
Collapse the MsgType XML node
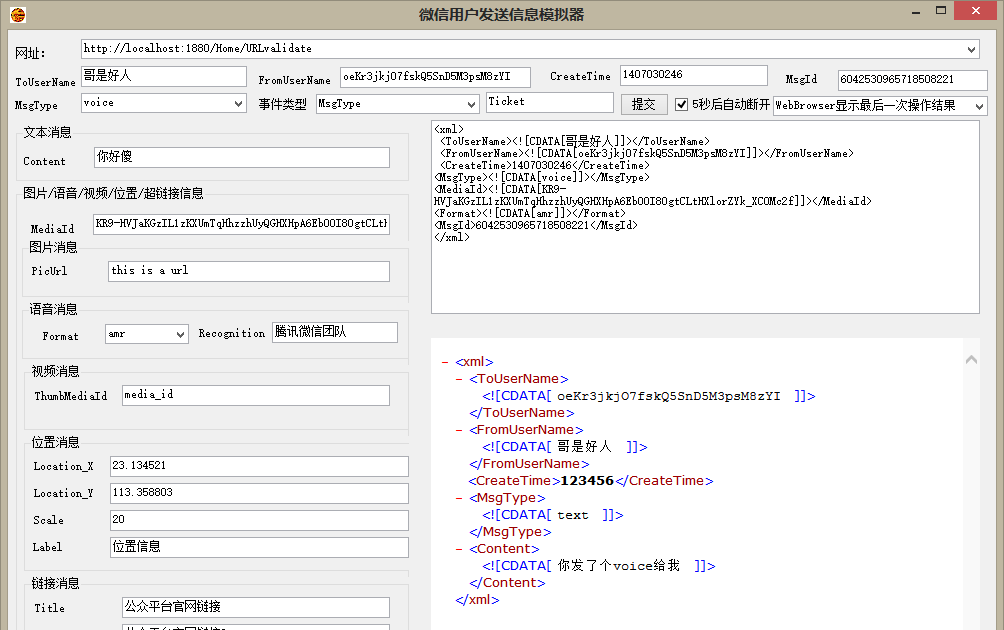pos(458,498)
